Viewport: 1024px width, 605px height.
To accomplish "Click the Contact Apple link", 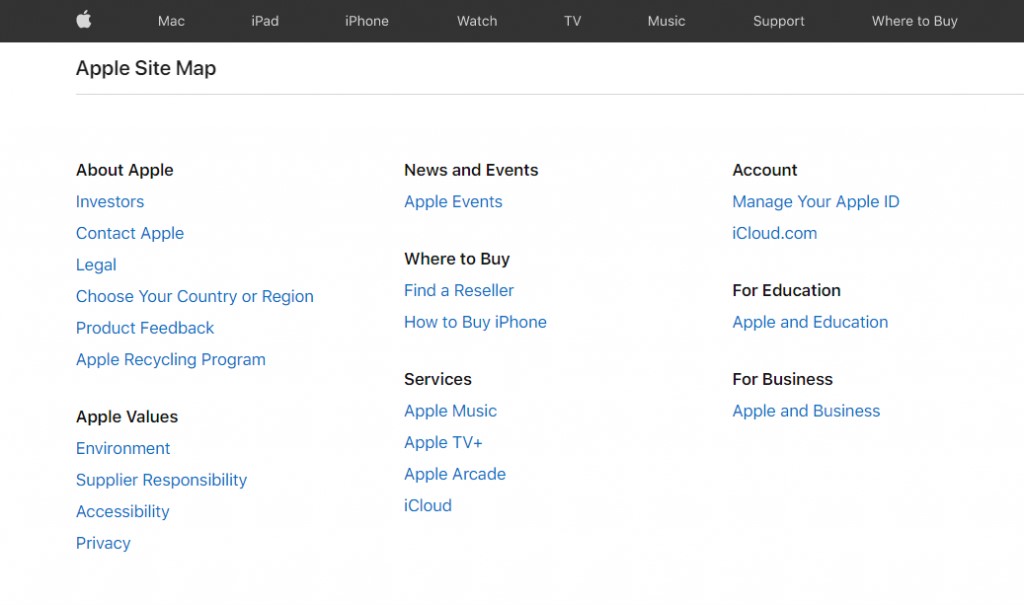I will point(130,233).
